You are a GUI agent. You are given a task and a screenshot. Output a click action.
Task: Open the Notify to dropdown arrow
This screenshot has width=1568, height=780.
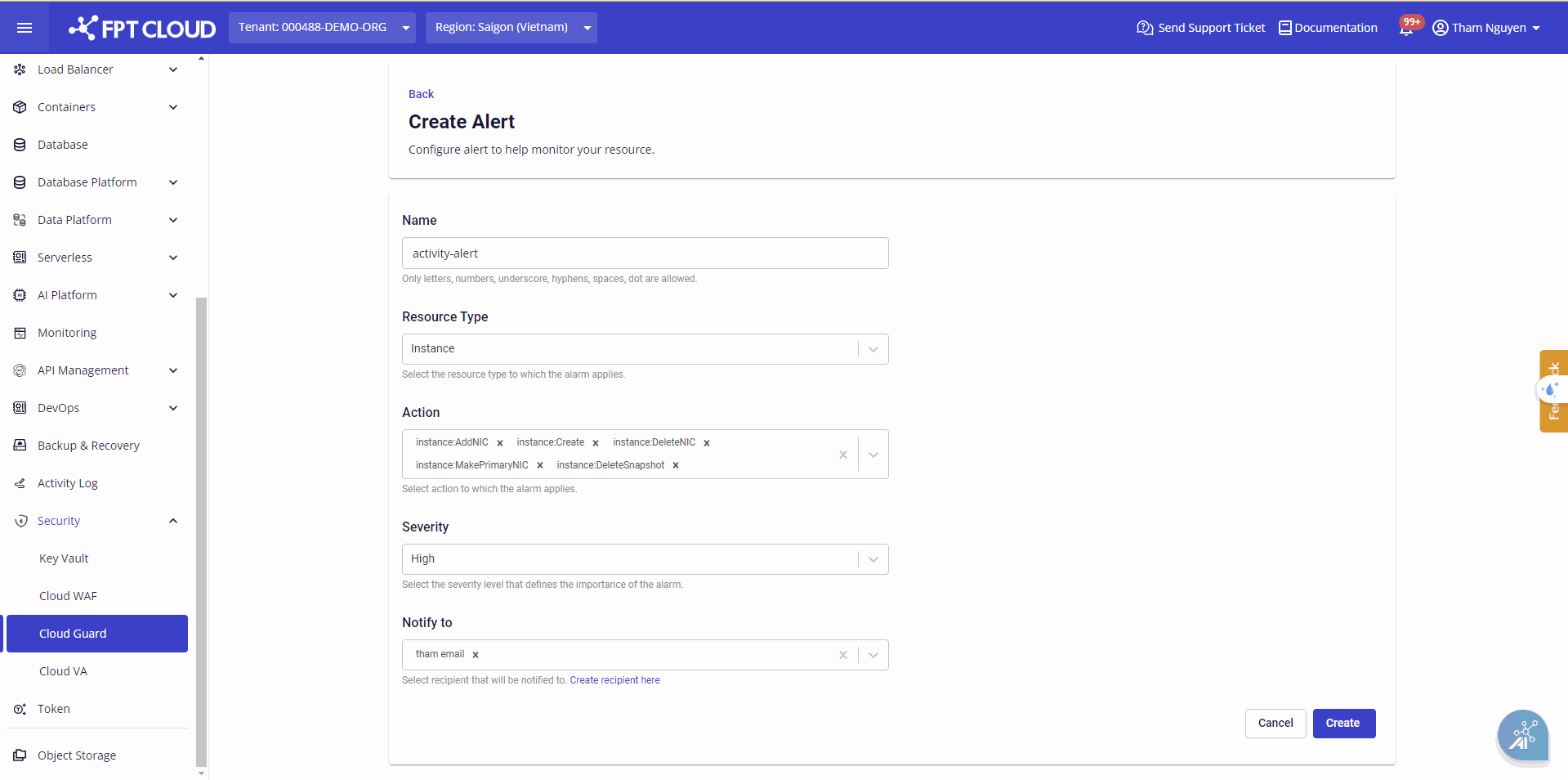tap(873, 655)
